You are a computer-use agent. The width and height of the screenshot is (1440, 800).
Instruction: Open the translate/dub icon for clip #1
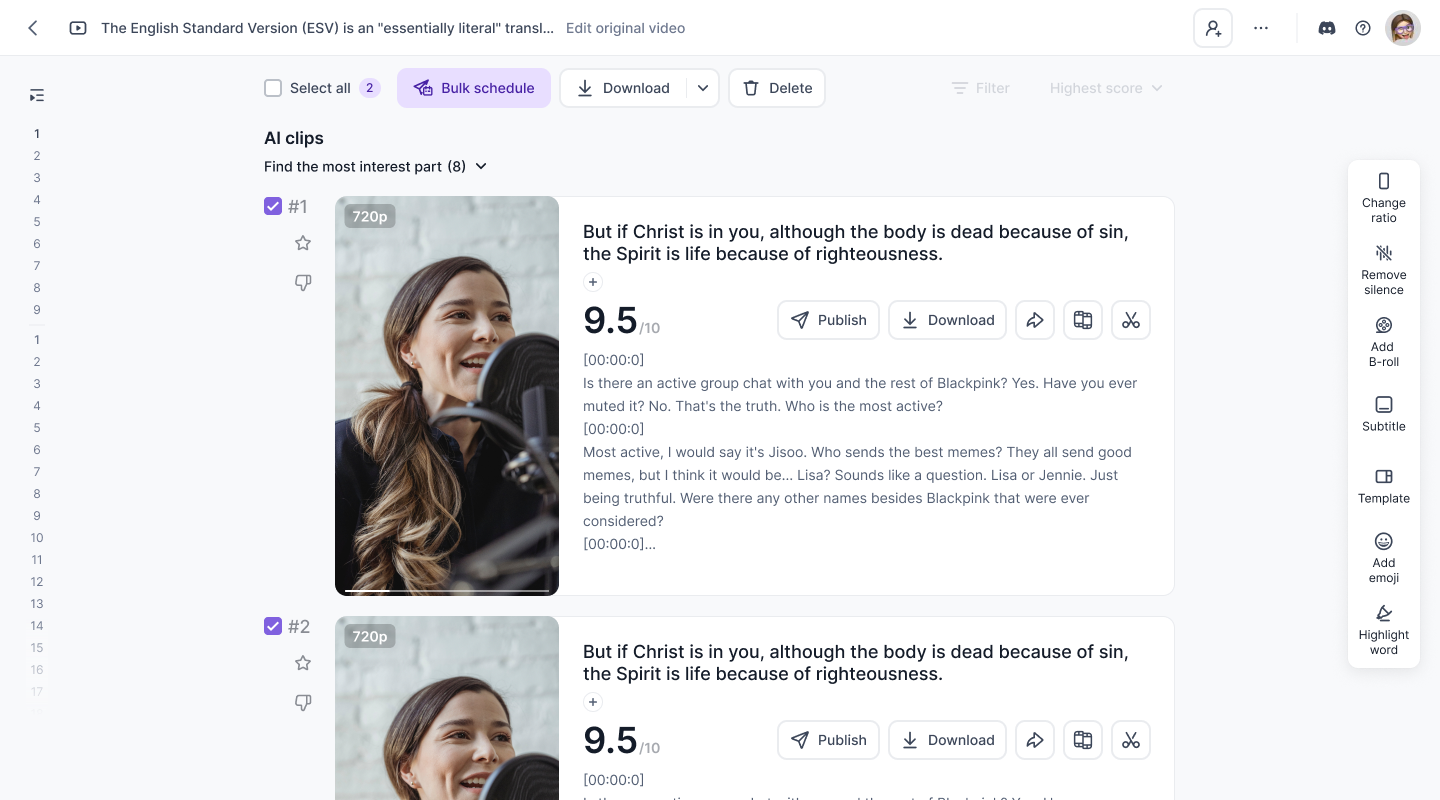coord(1083,320)
